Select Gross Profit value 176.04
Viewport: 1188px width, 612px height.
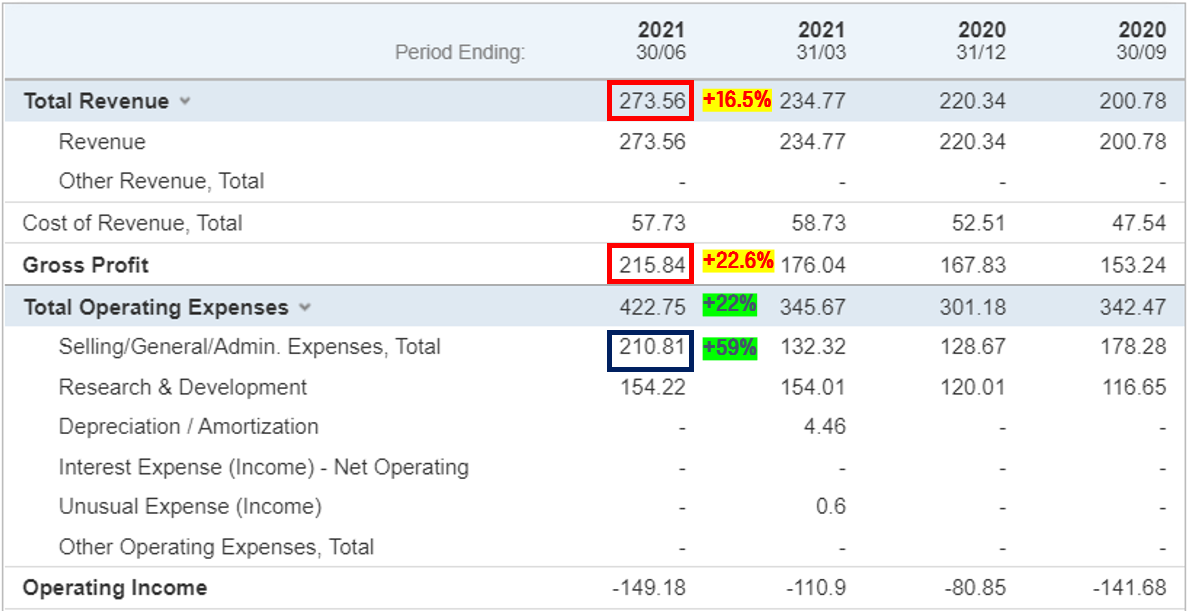tap(813, 265)
